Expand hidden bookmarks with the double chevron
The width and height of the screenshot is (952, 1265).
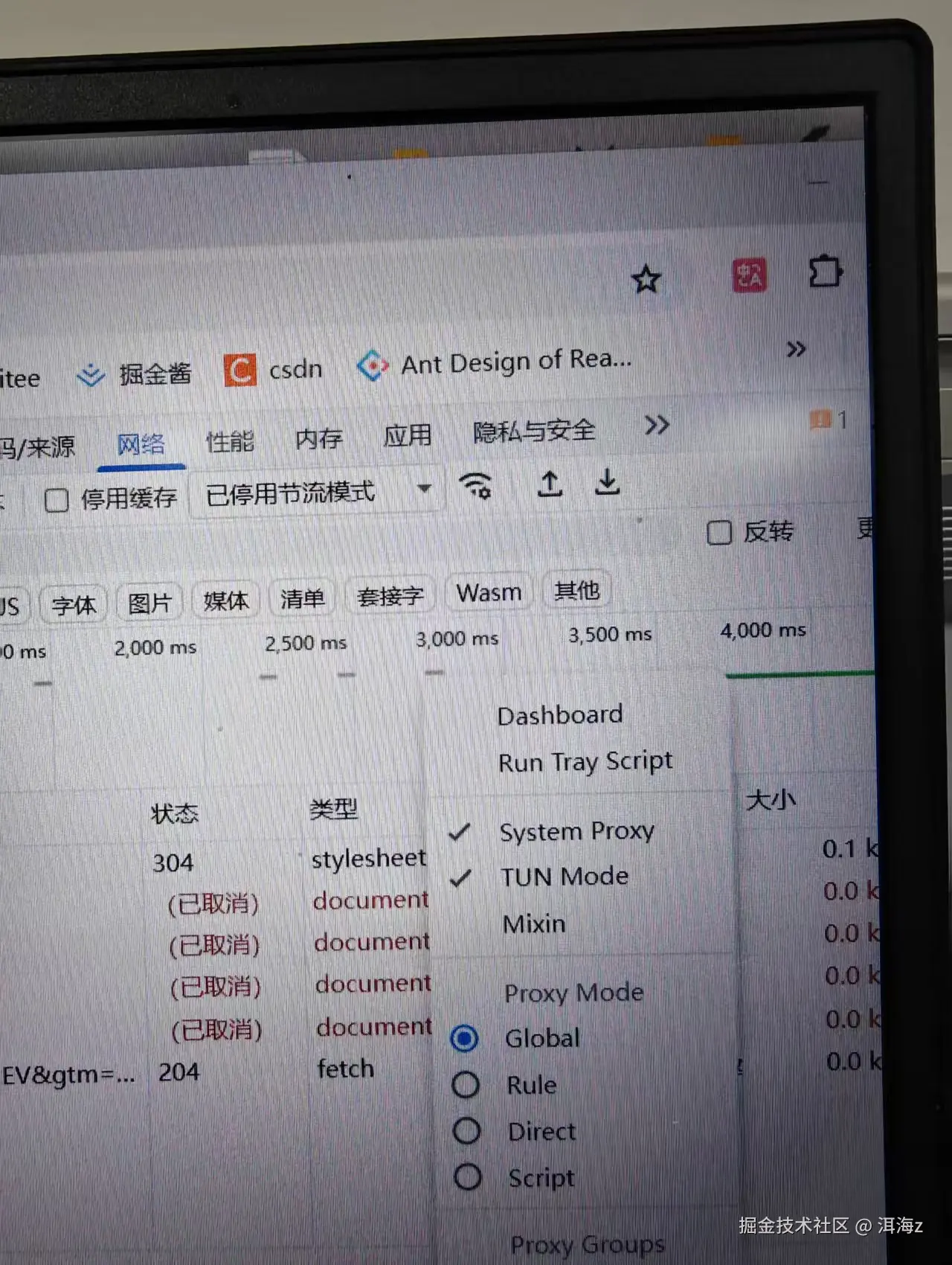[x=796, y=349]
